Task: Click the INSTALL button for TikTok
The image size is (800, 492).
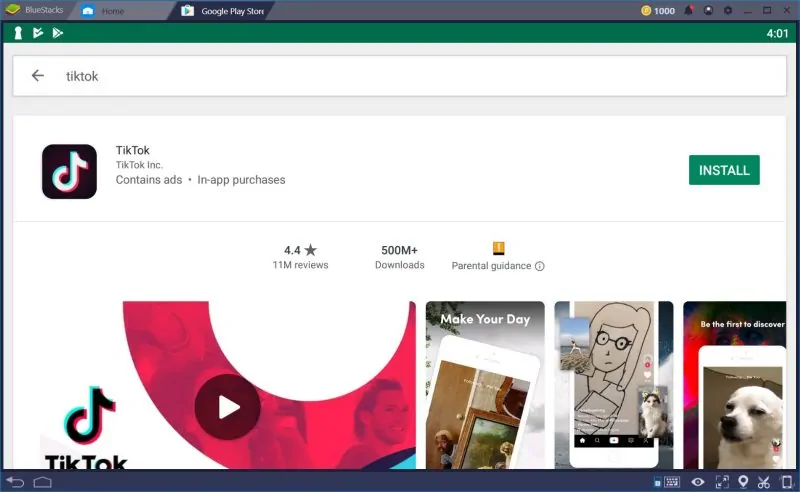Action: [723, 170]
